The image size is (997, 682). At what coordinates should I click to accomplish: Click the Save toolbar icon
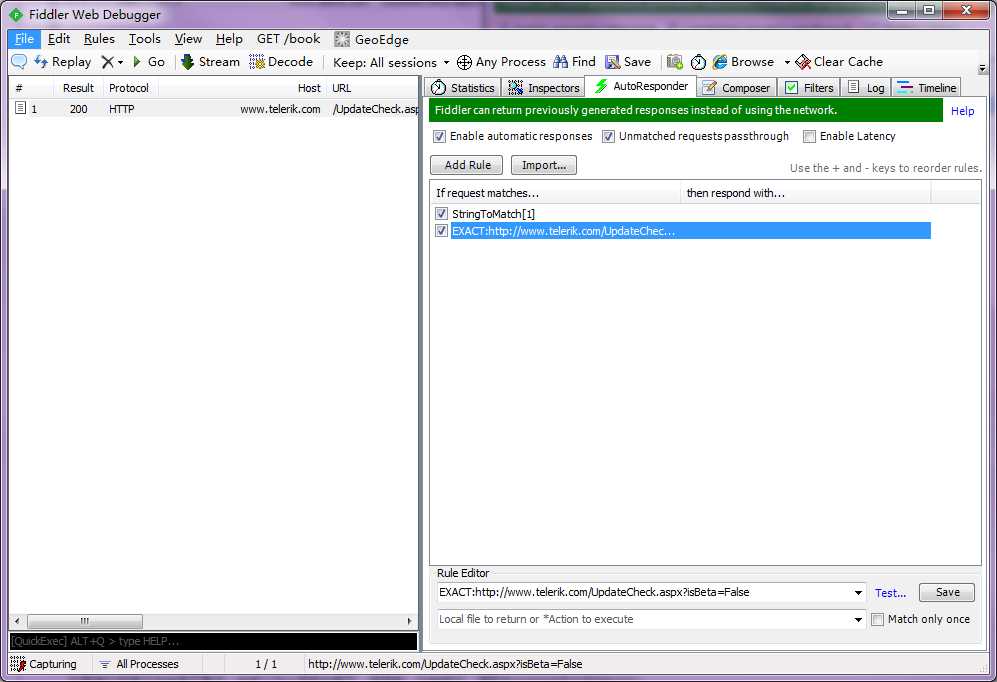[x=612, y=62]
